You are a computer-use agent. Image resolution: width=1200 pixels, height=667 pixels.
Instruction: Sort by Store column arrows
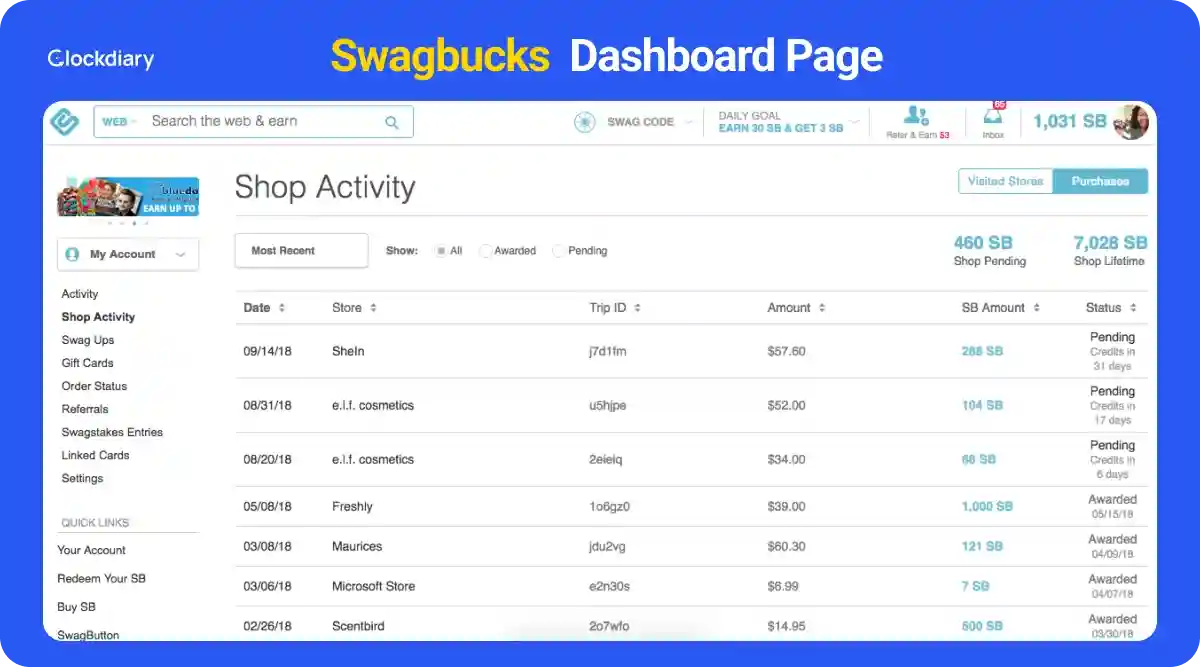(373, 308)
